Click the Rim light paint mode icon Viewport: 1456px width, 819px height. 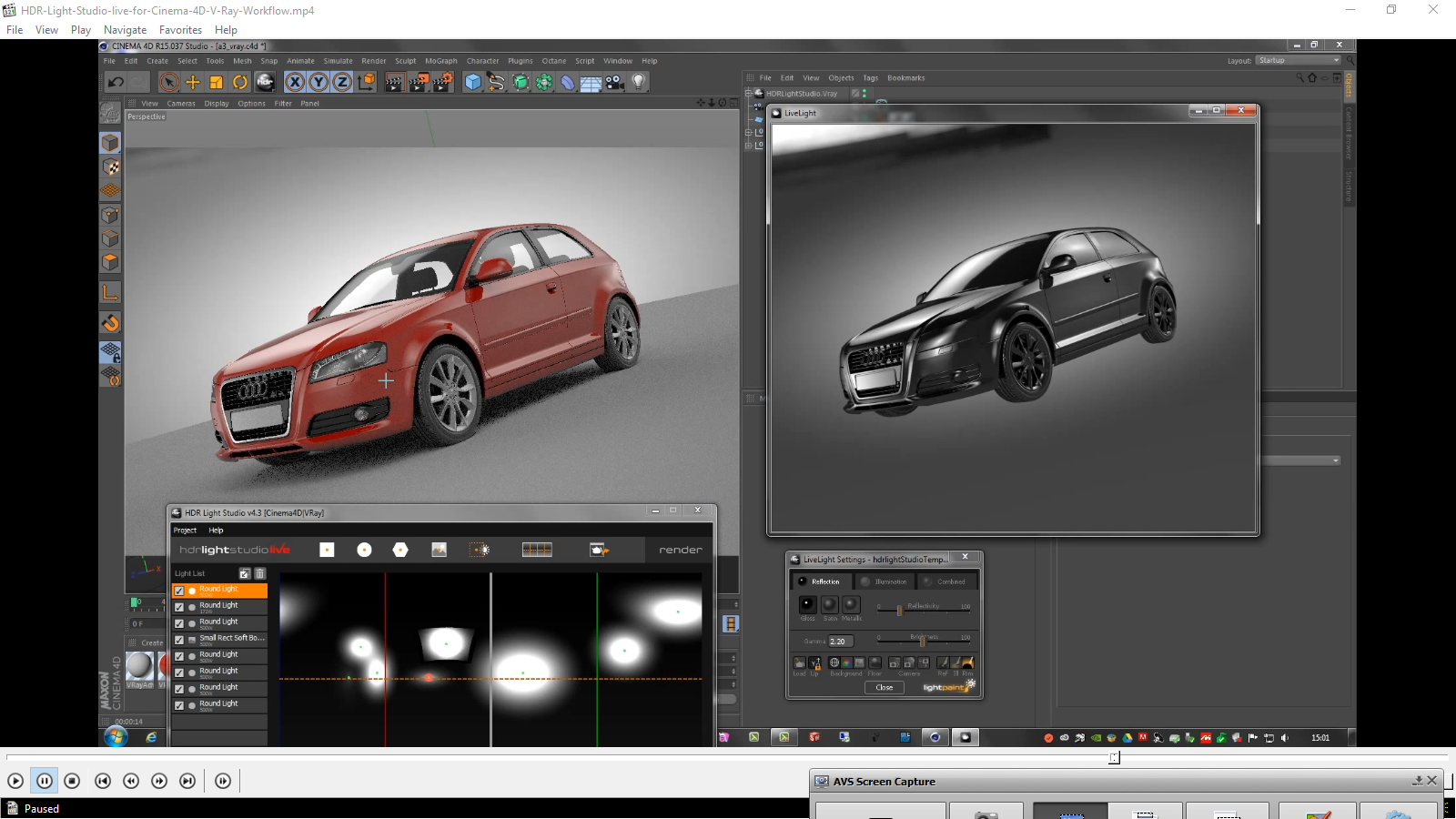(x=967, y=662)
